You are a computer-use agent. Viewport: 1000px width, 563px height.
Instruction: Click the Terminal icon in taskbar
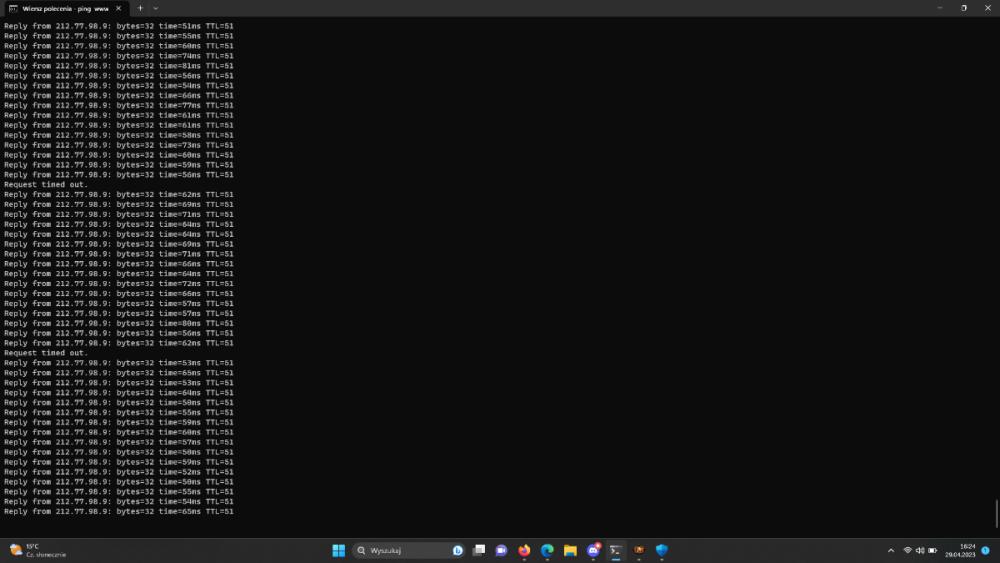point(616,550)
